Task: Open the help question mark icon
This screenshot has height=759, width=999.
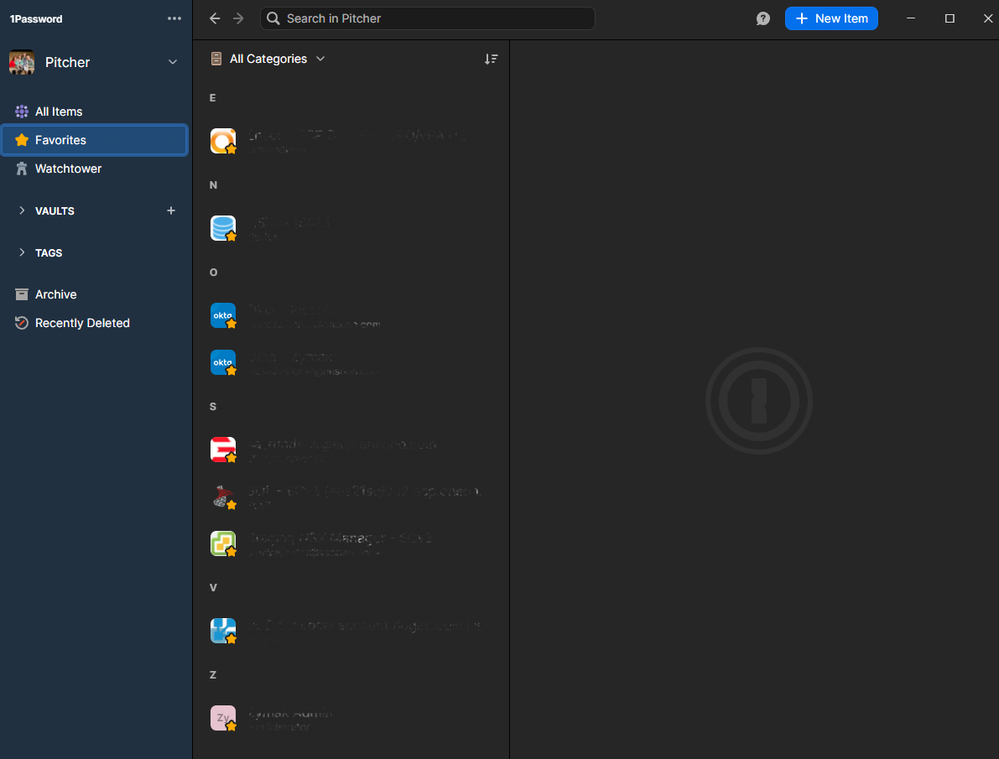Action: click(x=763, y=18)
